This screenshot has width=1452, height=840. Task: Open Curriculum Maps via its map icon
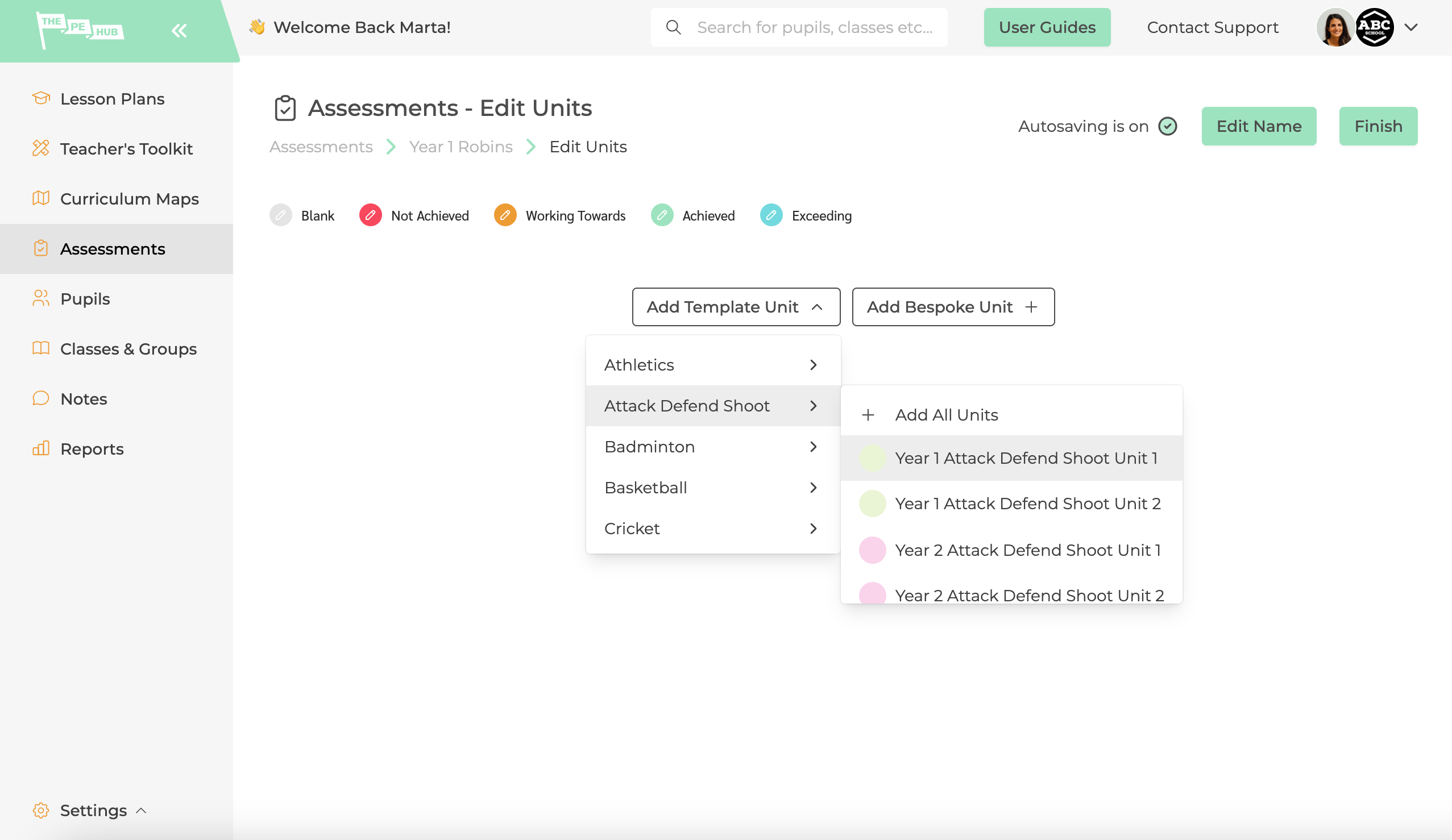[x=41, y=198]
